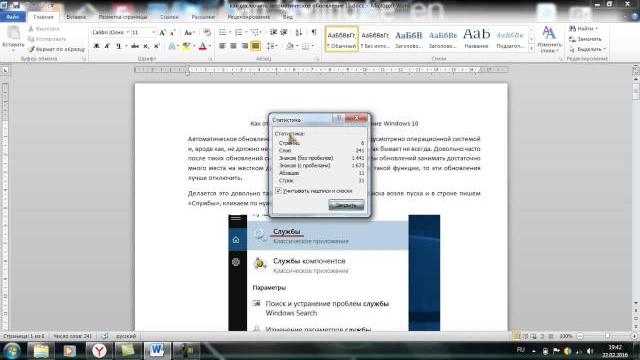Image resolution: width=640 pixels, height=360 pixels.
Task: Open the Yandex browser taskbar icon
Action: [99, 351]
